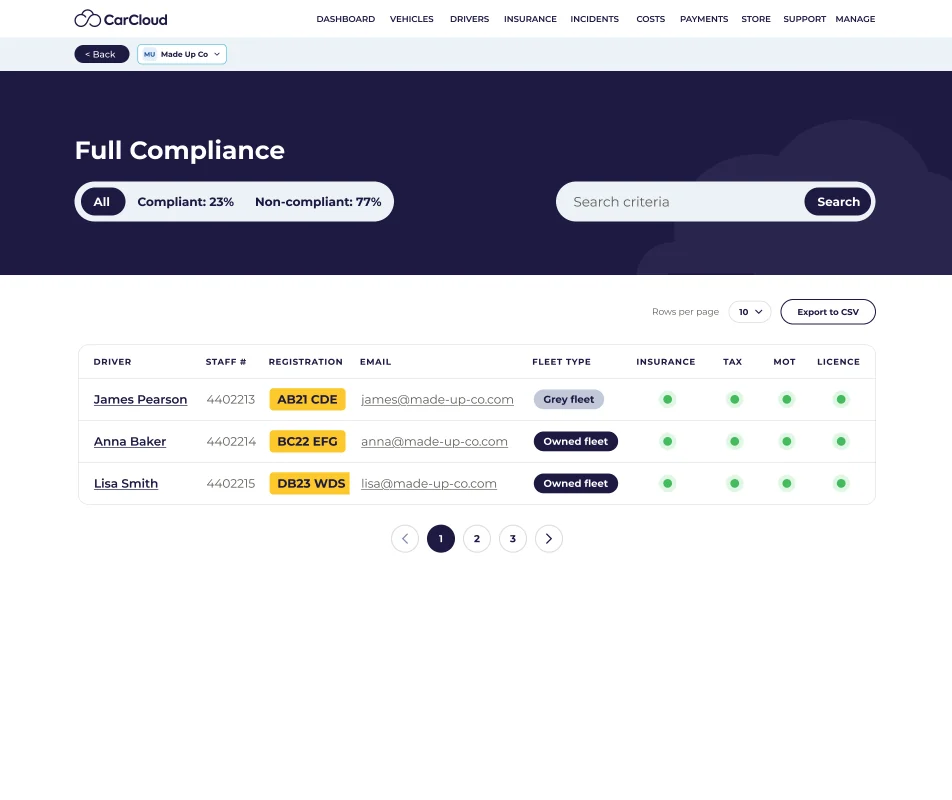
Task: Sort by Registration column header
Action: tap(305, 362)
